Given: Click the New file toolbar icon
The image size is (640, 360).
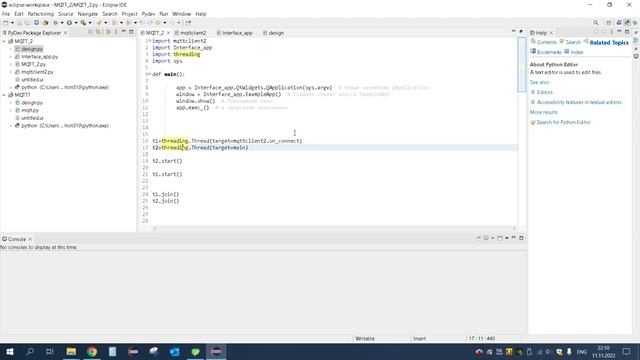Looking at the screenshot, I should pos(6,23).
